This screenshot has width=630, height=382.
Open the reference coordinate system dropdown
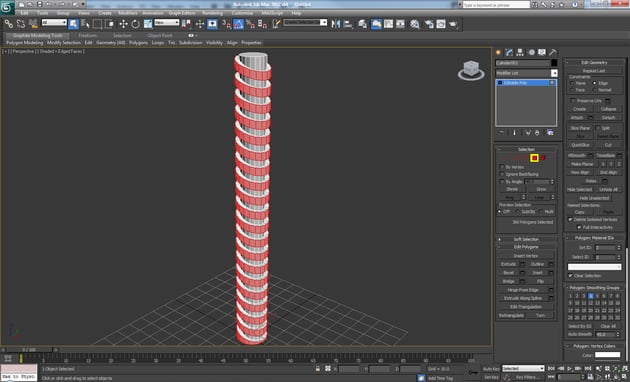[167, 23]
